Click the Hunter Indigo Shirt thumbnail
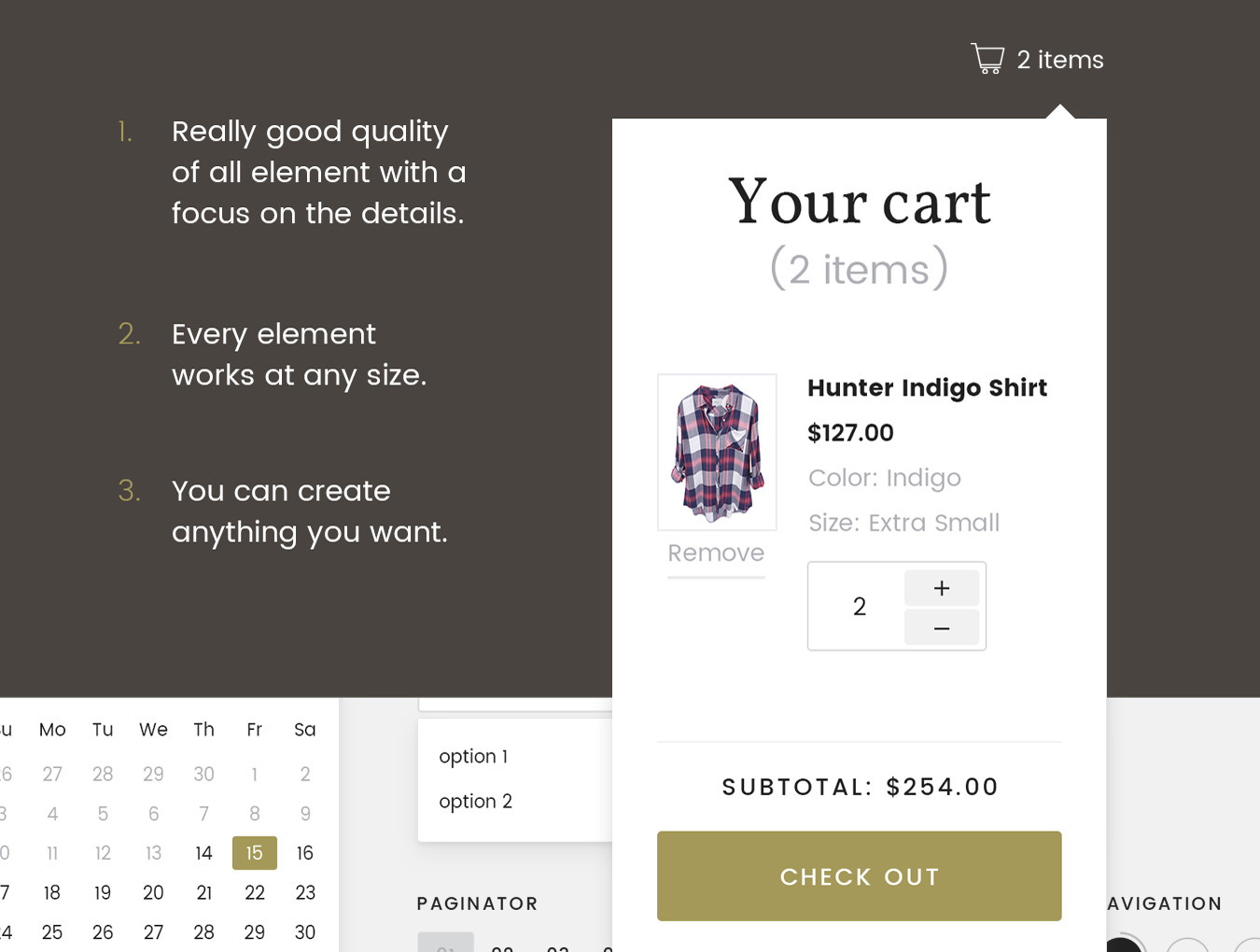1260x952 pixels. (717, 453)
